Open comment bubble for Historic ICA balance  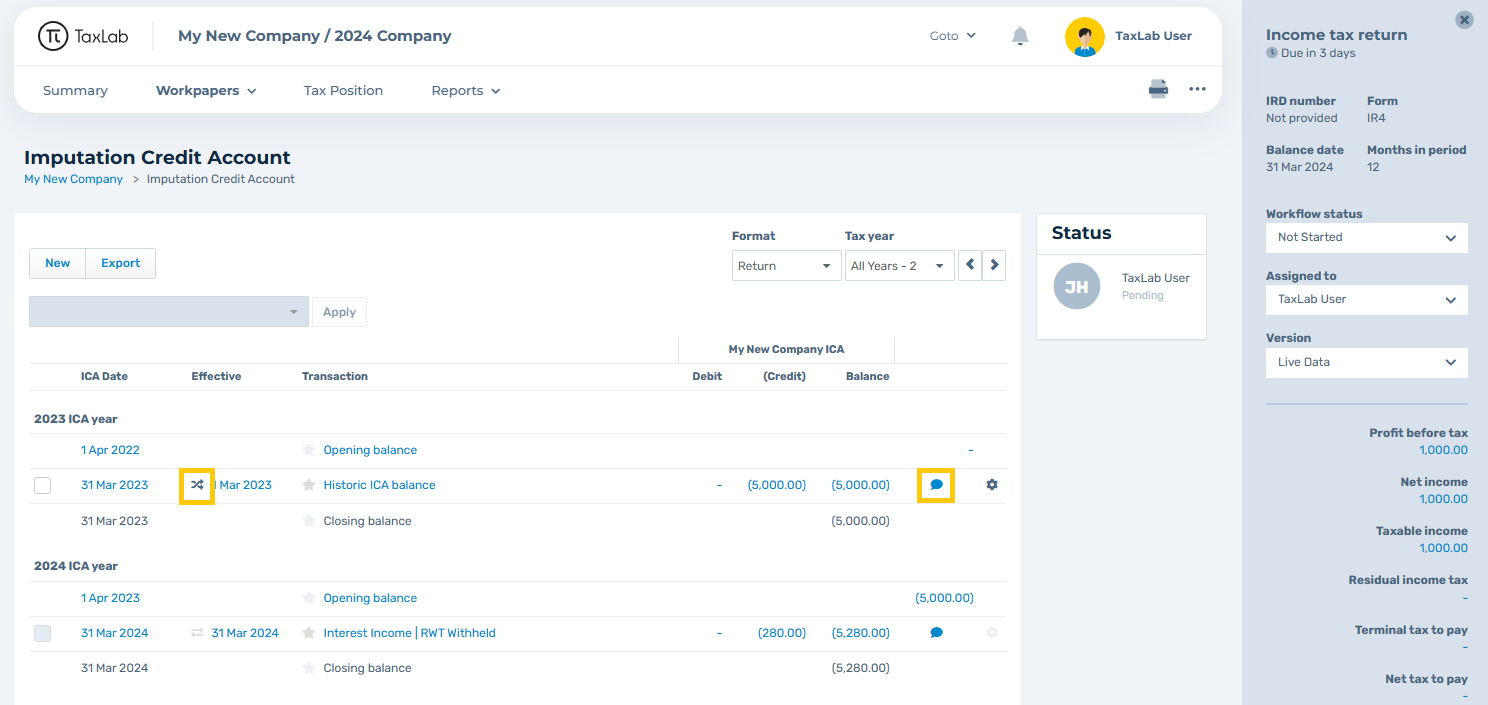click(x=936, y=485)
